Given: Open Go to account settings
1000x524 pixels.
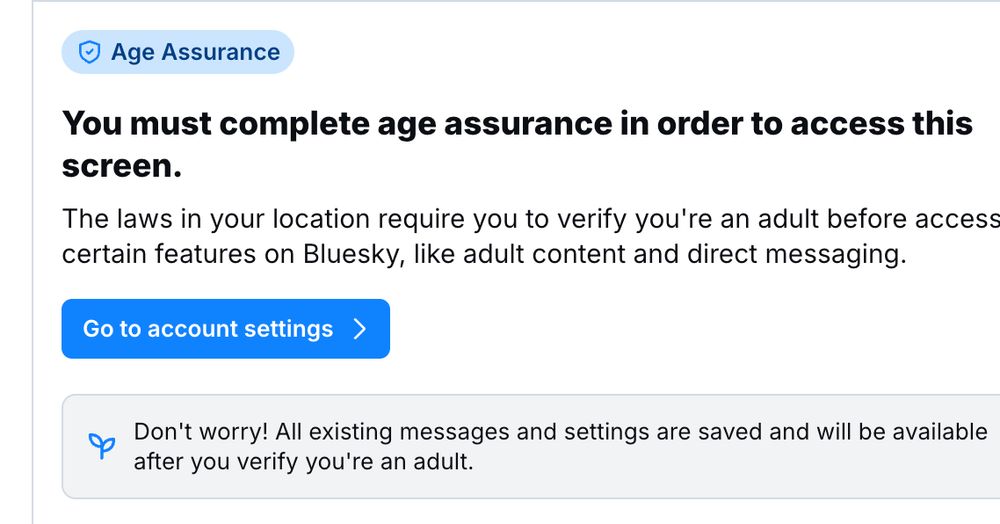Looking at the screenshot, I should [226, 329].
